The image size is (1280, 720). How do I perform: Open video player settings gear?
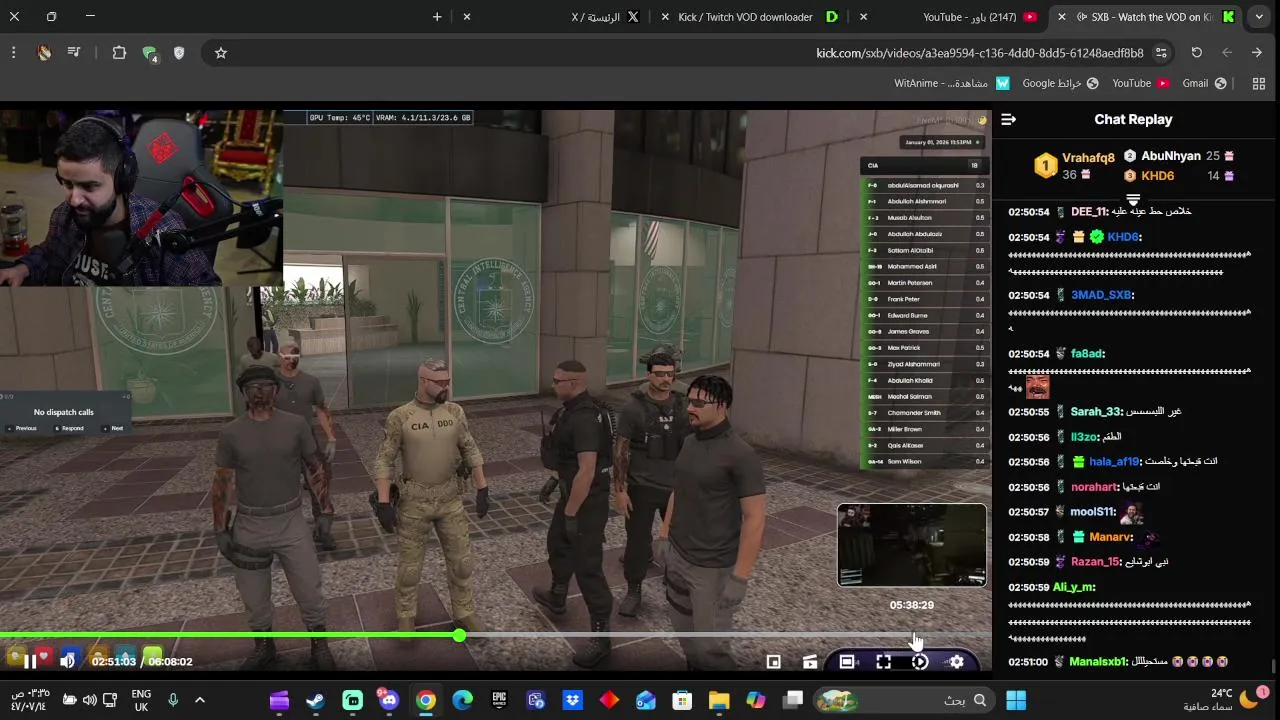point(957,661)
